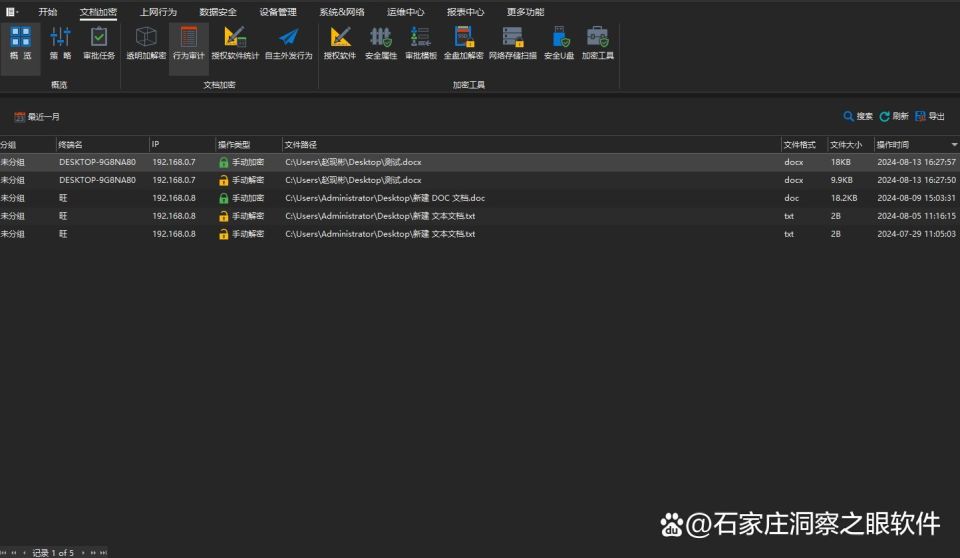The height and width of the screenshot is (558, 960).
Task: Select the 18KB file size cell
Action: pos(841,162)
